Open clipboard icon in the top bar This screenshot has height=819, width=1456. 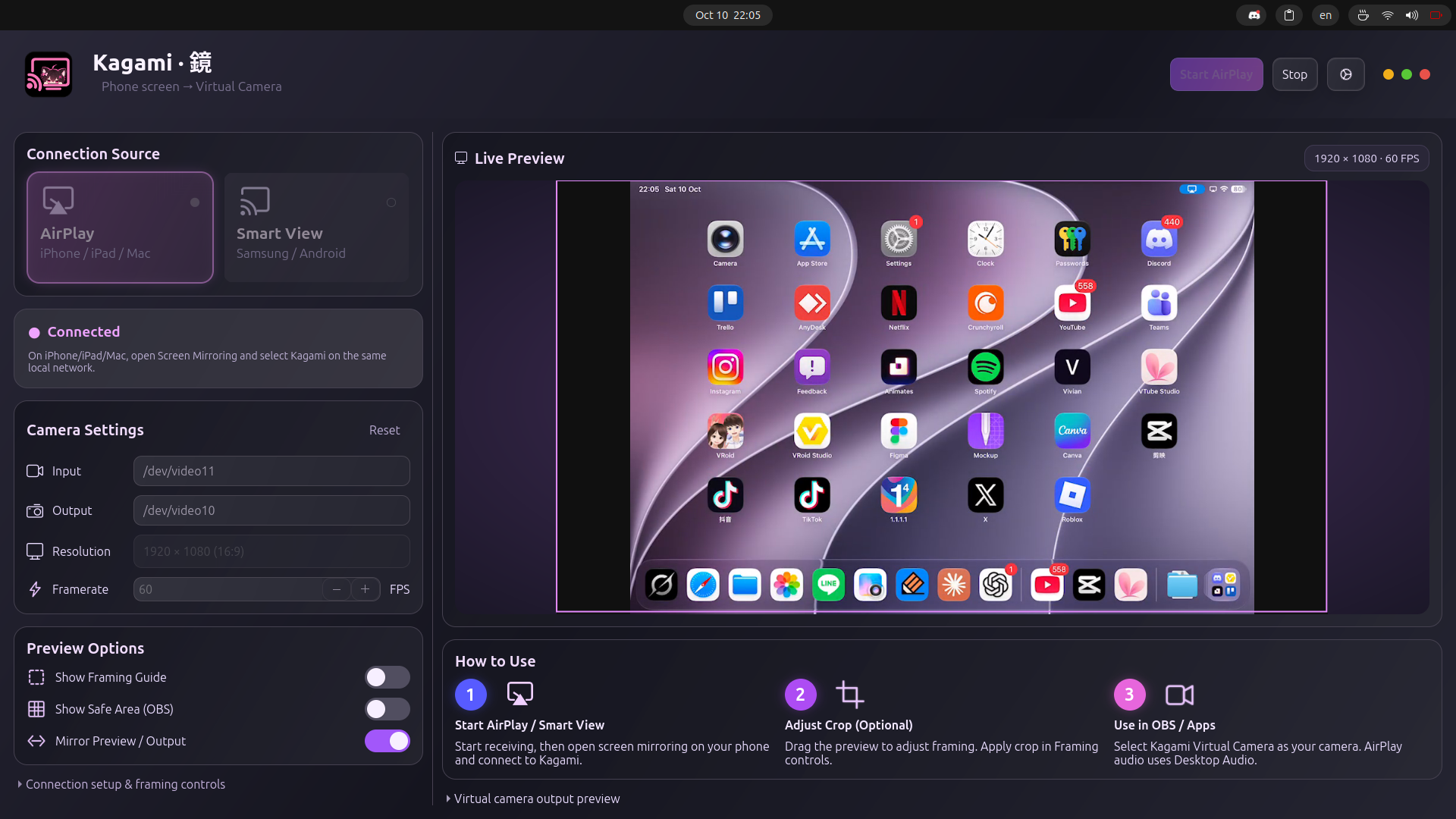(1289, 15)
